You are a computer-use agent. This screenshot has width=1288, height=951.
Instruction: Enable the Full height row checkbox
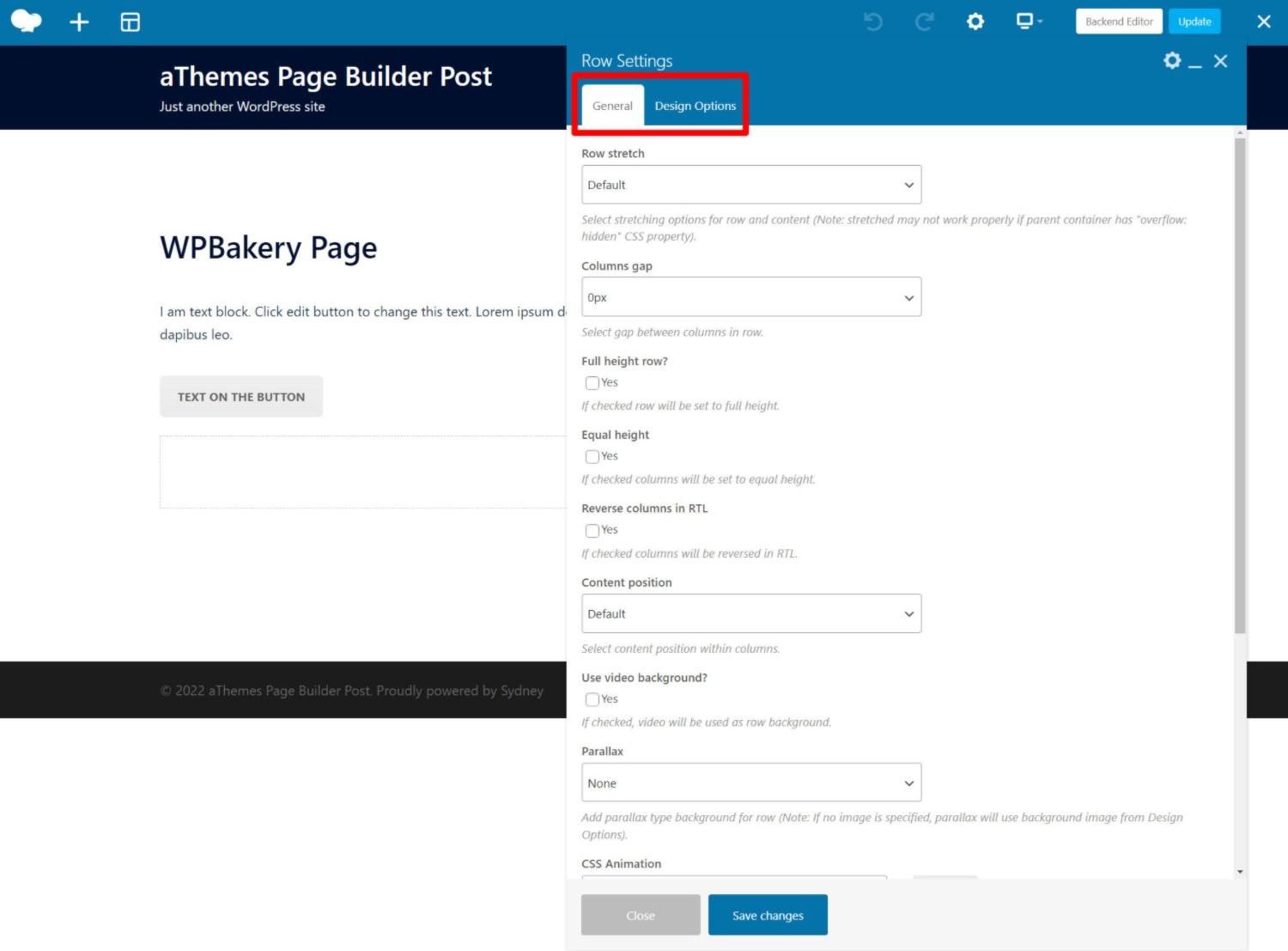(592, 383)
